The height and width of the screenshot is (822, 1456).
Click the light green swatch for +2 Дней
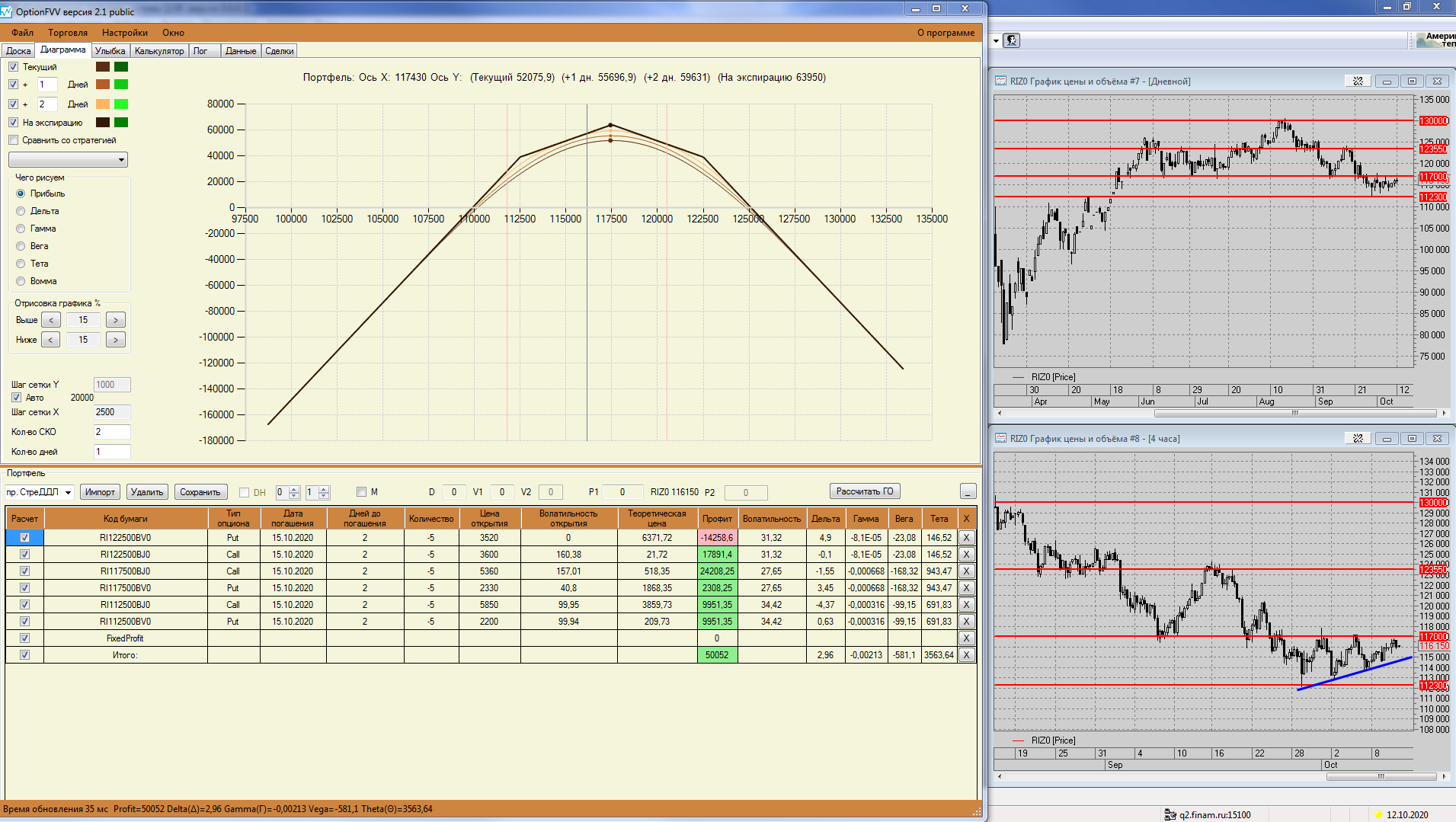[x=121, y=104]
